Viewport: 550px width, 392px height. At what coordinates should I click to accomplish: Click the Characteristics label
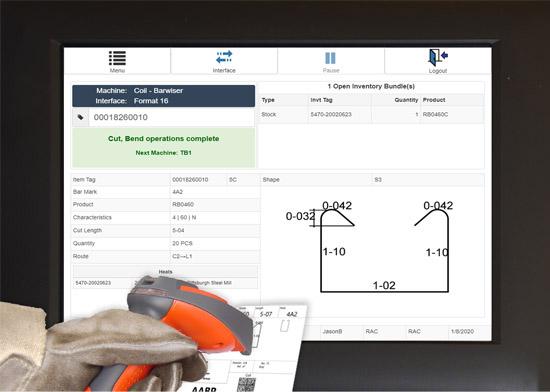click(x=92, y=217)
